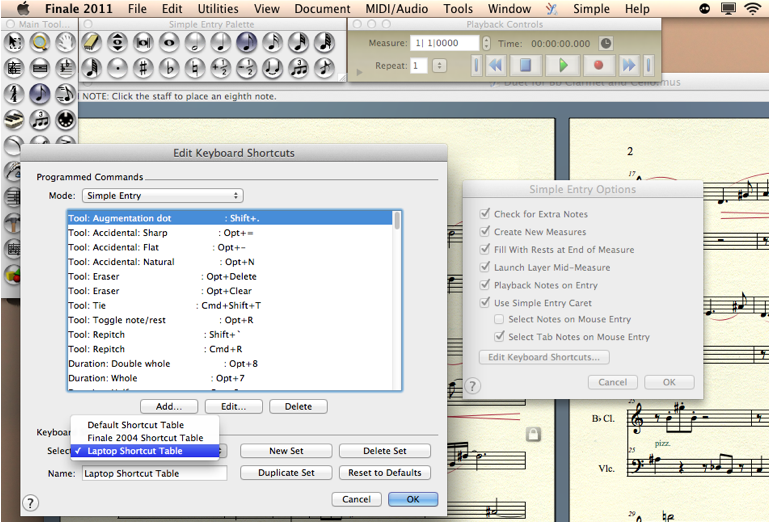Click the New Set button
The height and width of the screenshot is (522, 771).
(286, 451)
